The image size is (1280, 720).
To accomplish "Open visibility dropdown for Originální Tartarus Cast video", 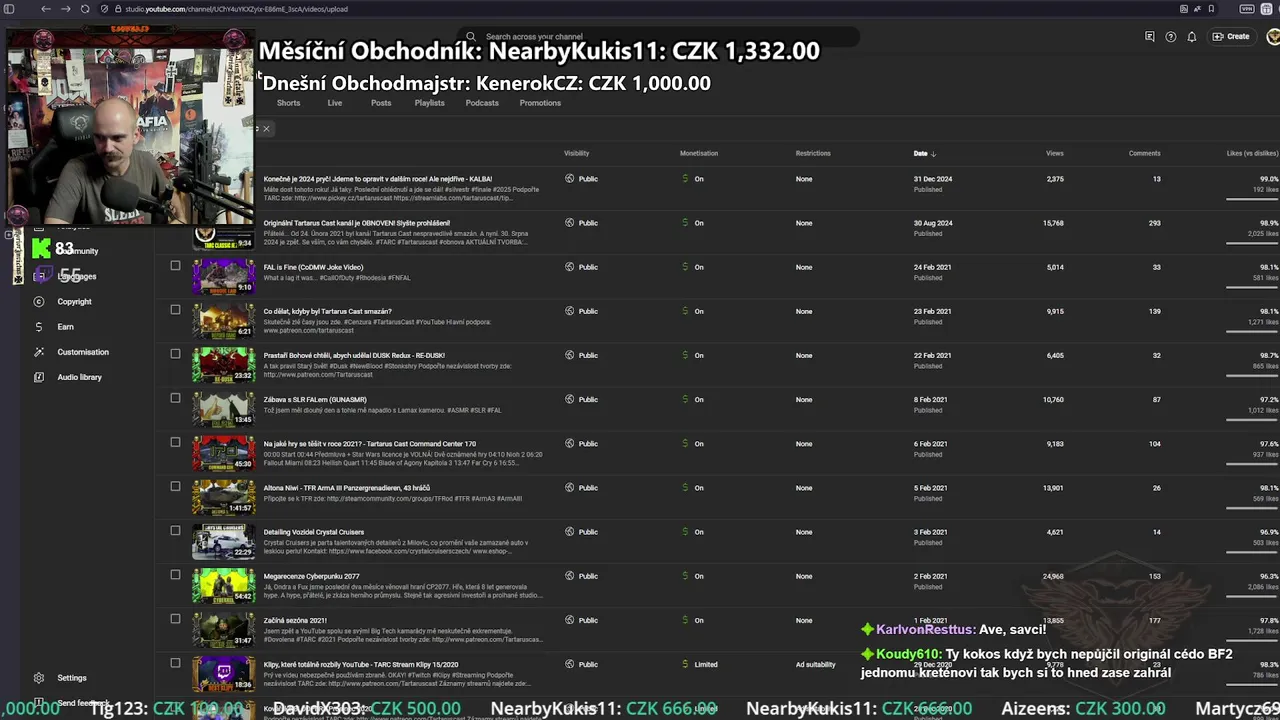I will coord(581,223).
